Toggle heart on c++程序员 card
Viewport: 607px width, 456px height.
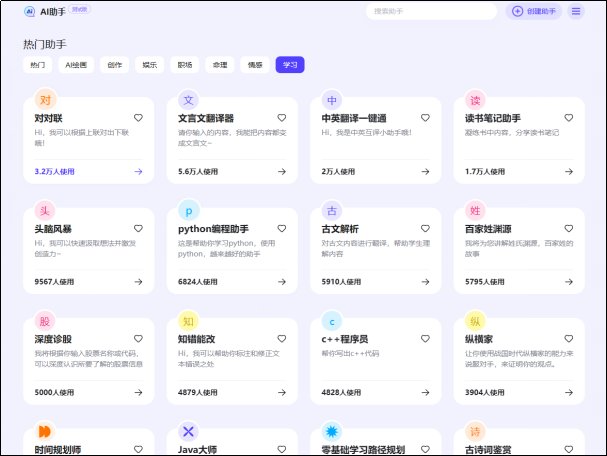point(425,339)
